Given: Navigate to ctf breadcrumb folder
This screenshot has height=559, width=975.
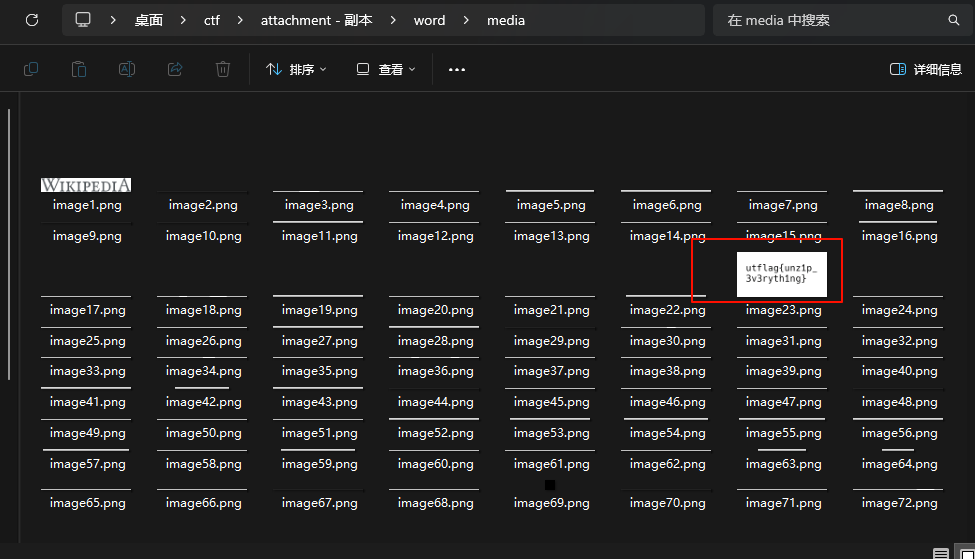Looking at the screenshot, I should tap(211, 20).
